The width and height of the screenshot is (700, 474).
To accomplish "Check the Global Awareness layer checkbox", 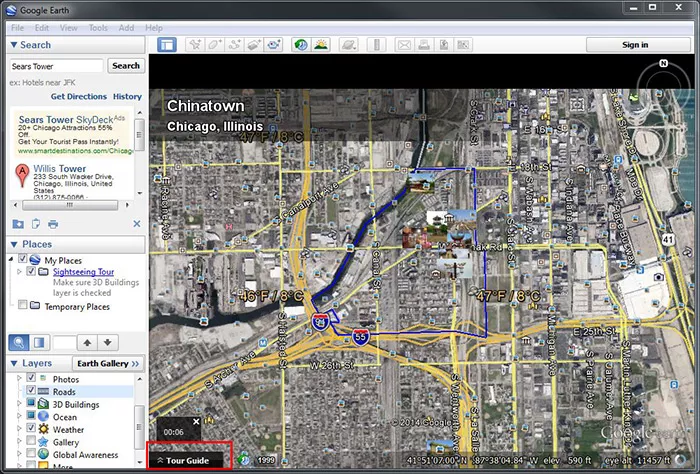I will [31, 453].
